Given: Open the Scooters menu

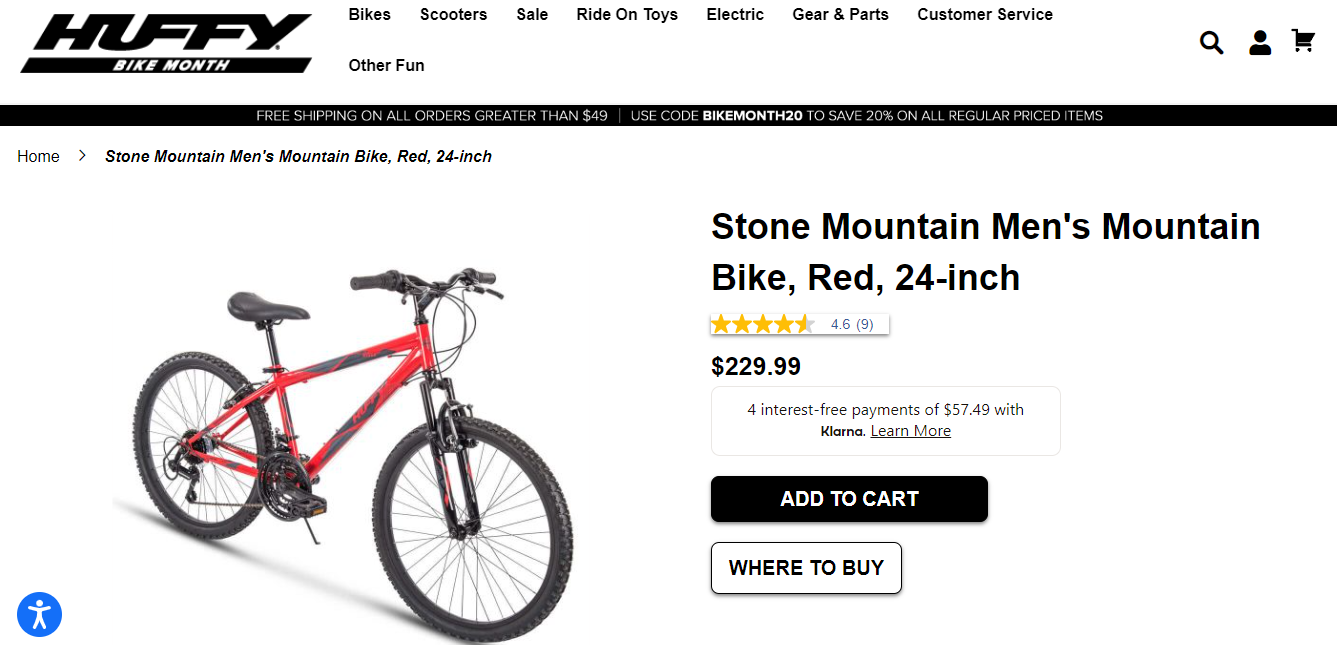Looking at the screenshot, I should (x=453, y=15).
